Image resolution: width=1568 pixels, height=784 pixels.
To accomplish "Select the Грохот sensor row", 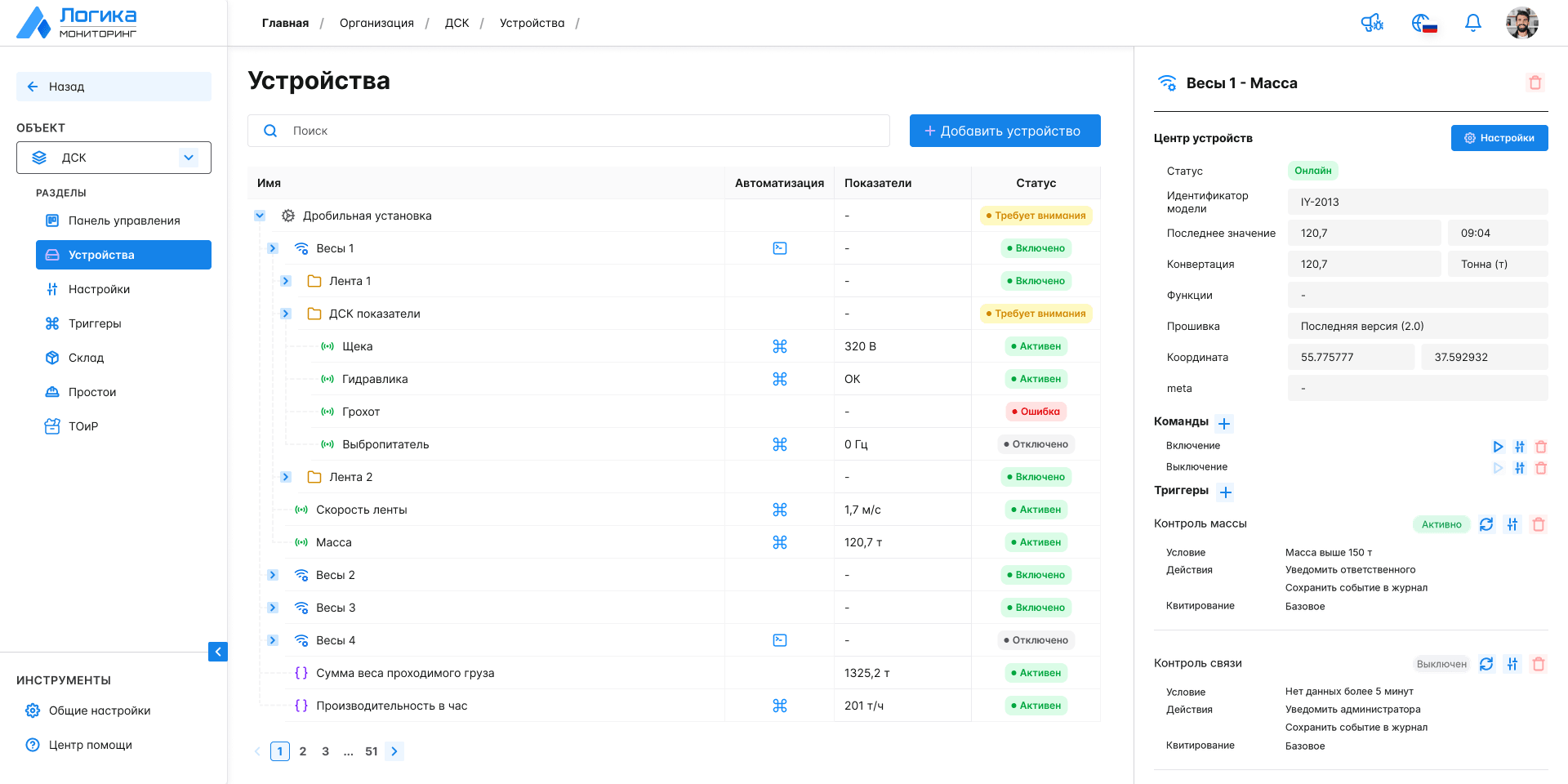I will click(674, 412).
